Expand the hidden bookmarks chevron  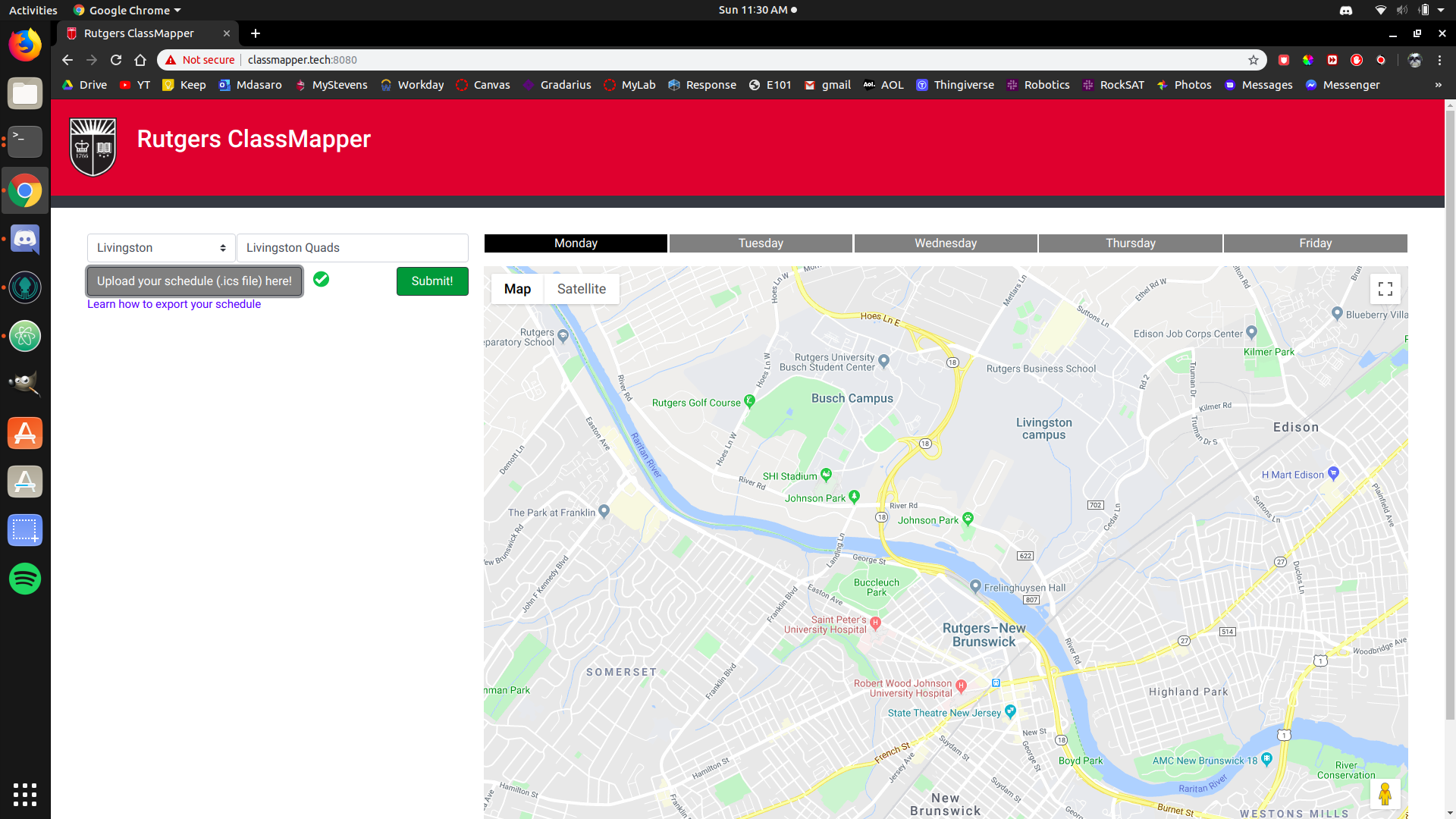[1438, 85]
